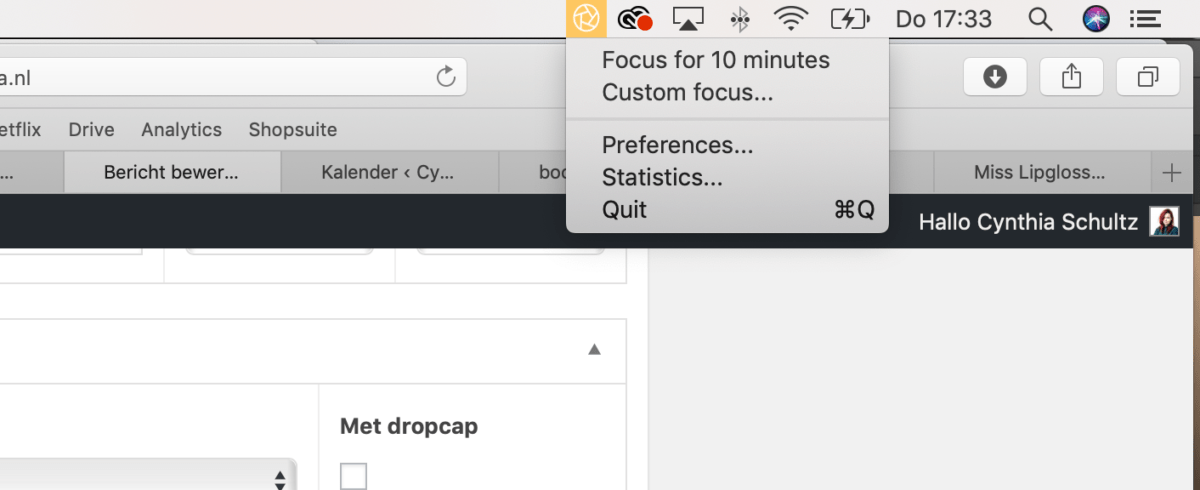Click the AirPlay display icon

tap(689, 18)
